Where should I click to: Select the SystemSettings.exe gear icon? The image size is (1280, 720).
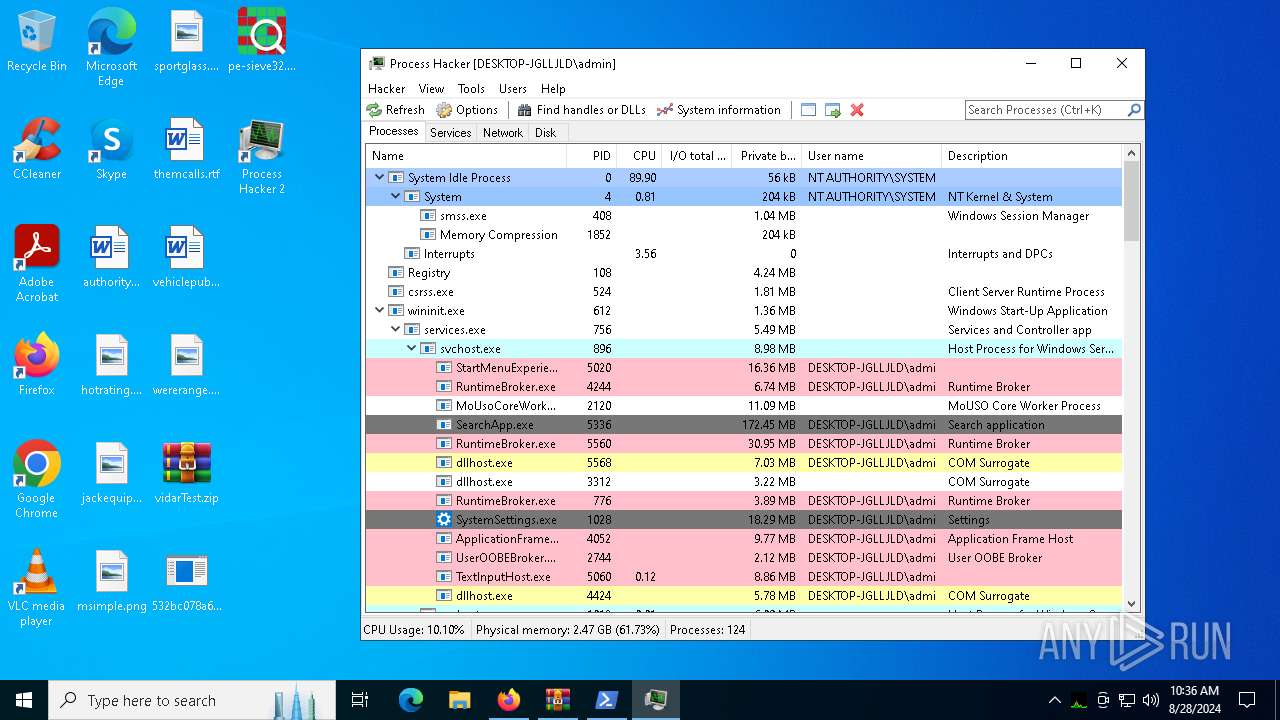tap(444, 520)
